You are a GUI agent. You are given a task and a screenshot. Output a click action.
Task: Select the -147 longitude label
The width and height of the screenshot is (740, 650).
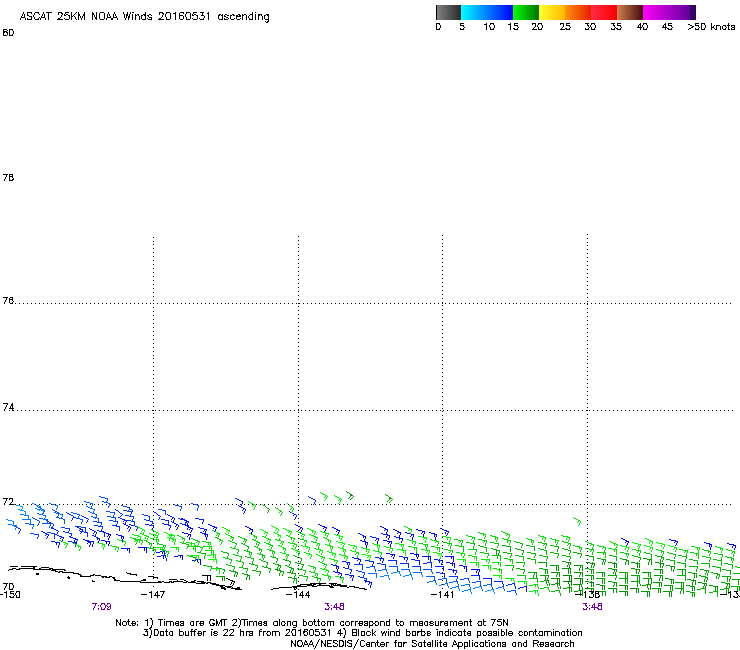[x=153, y=595]
